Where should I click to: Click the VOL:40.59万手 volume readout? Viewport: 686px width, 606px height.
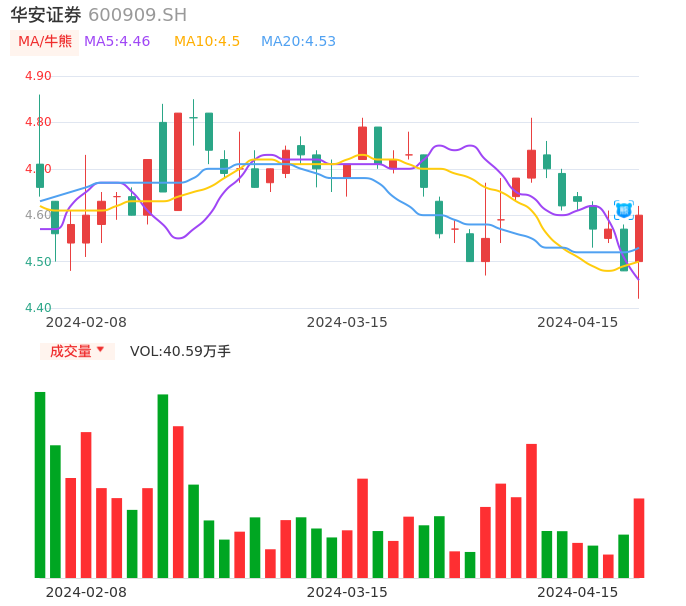click(x=180, y=351)
